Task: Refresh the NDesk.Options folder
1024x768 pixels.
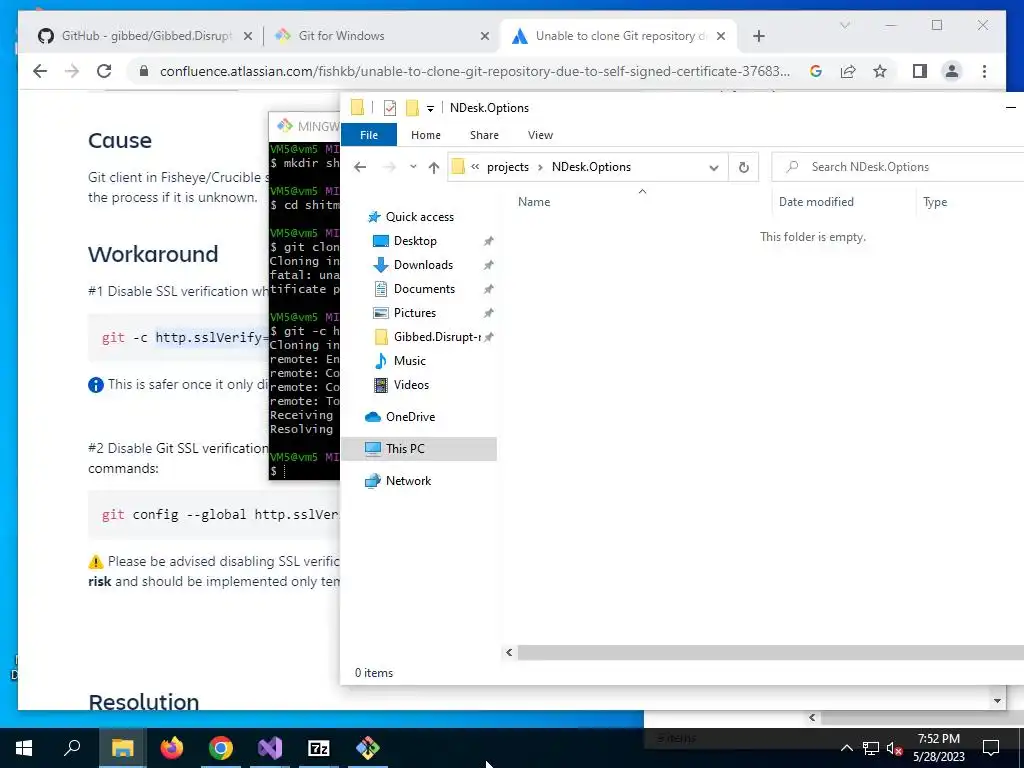Action: pos(743,168)
